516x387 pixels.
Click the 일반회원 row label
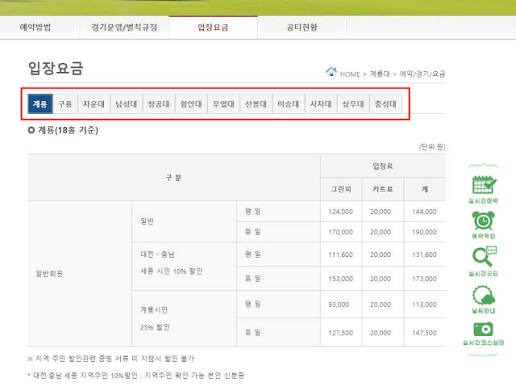[49, 274]
